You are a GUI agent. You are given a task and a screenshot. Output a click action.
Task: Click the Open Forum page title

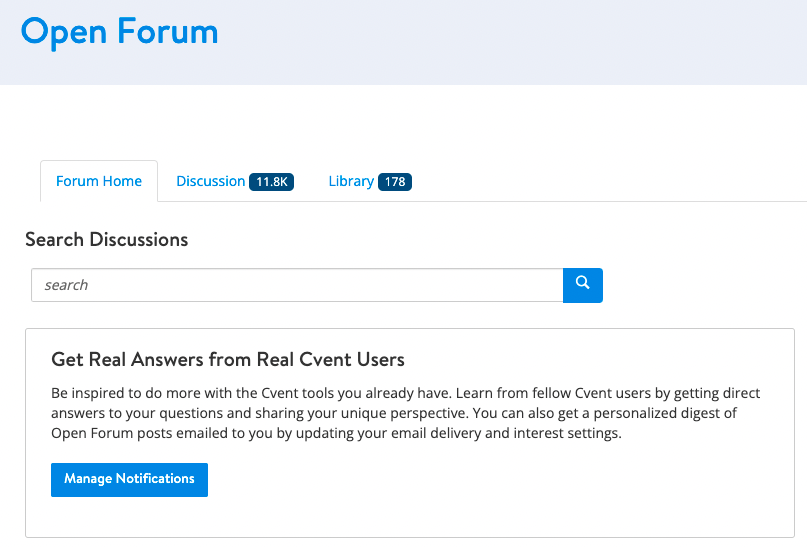(x=119, y=32)
